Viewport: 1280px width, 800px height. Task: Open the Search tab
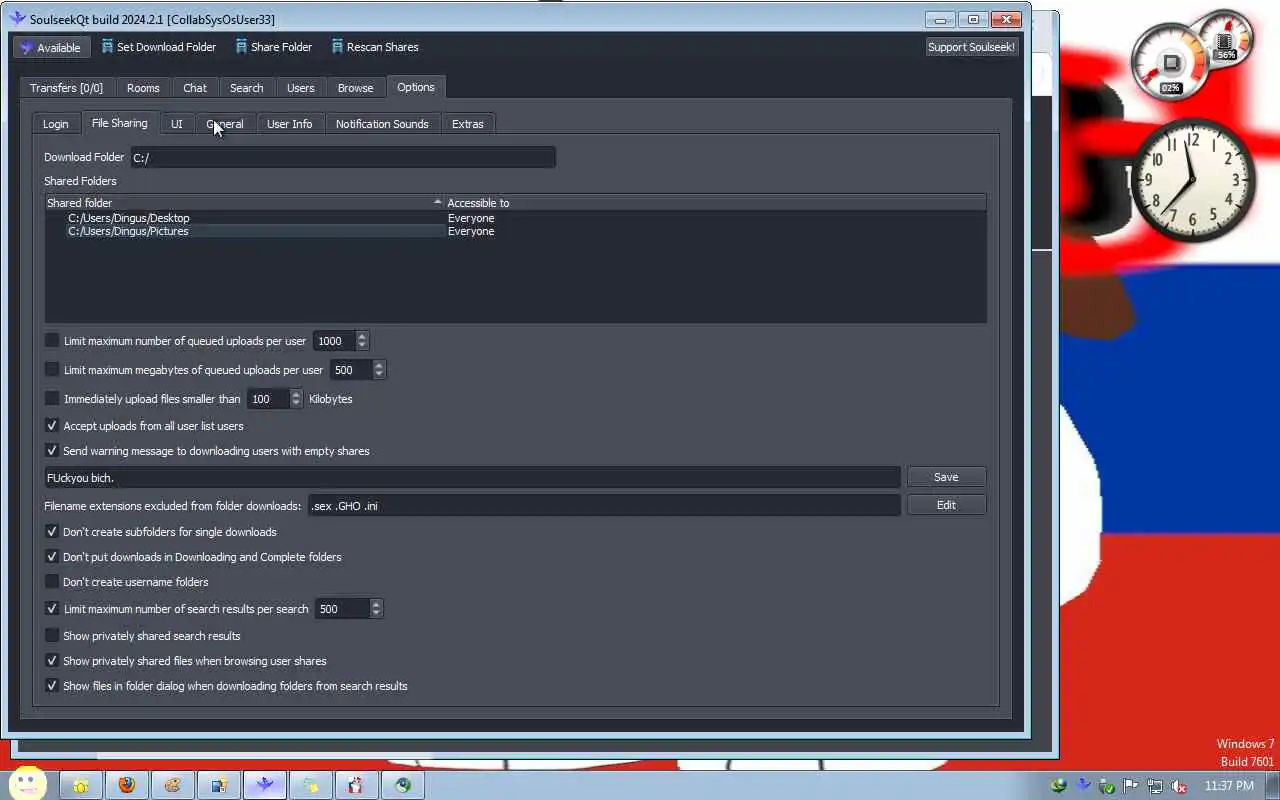246,88
